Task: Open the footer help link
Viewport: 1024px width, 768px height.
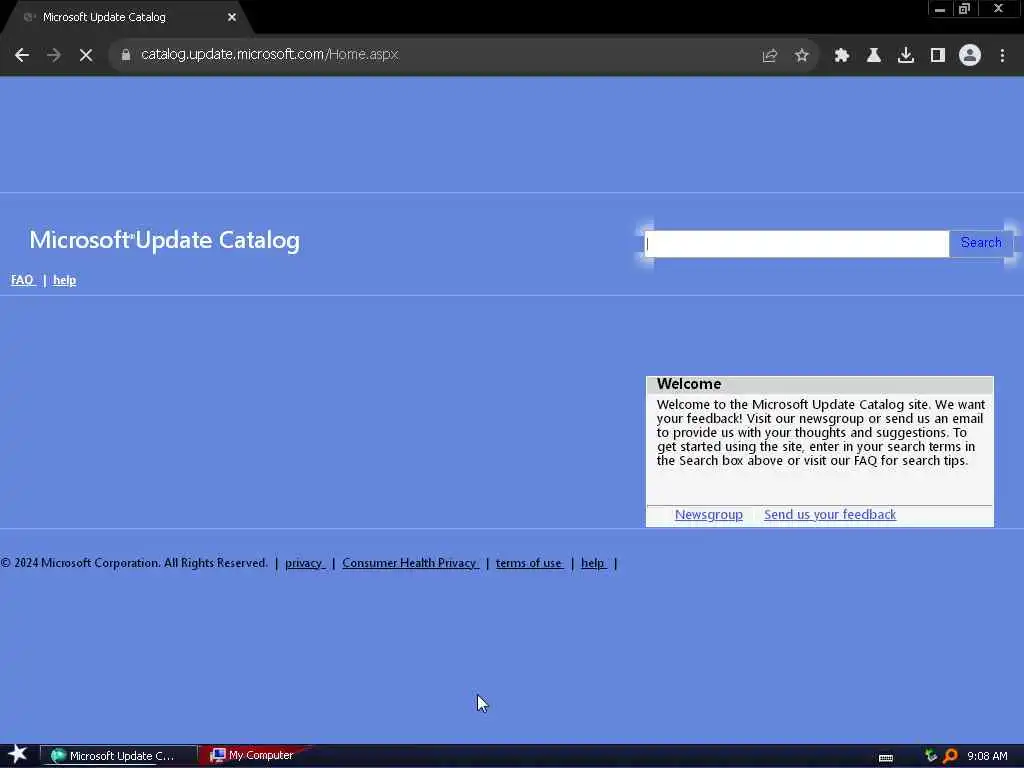Action: pyautogui.click(x=593, y=563)
